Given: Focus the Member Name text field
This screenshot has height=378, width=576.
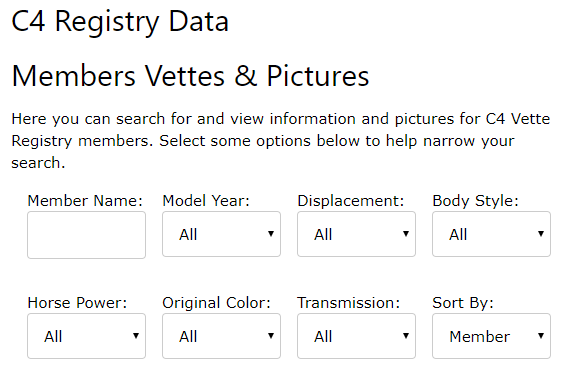Looking at the screenshot, I should pyautogui.click(x=86, y=235).
